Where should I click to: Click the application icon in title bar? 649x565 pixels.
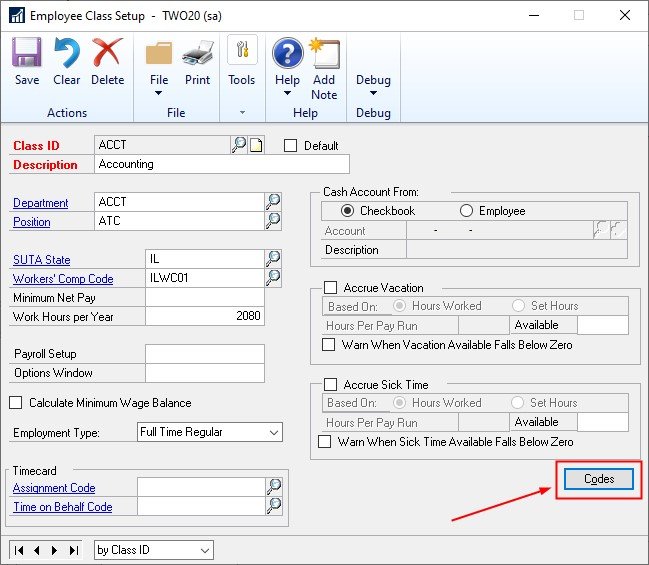[17, 16]
